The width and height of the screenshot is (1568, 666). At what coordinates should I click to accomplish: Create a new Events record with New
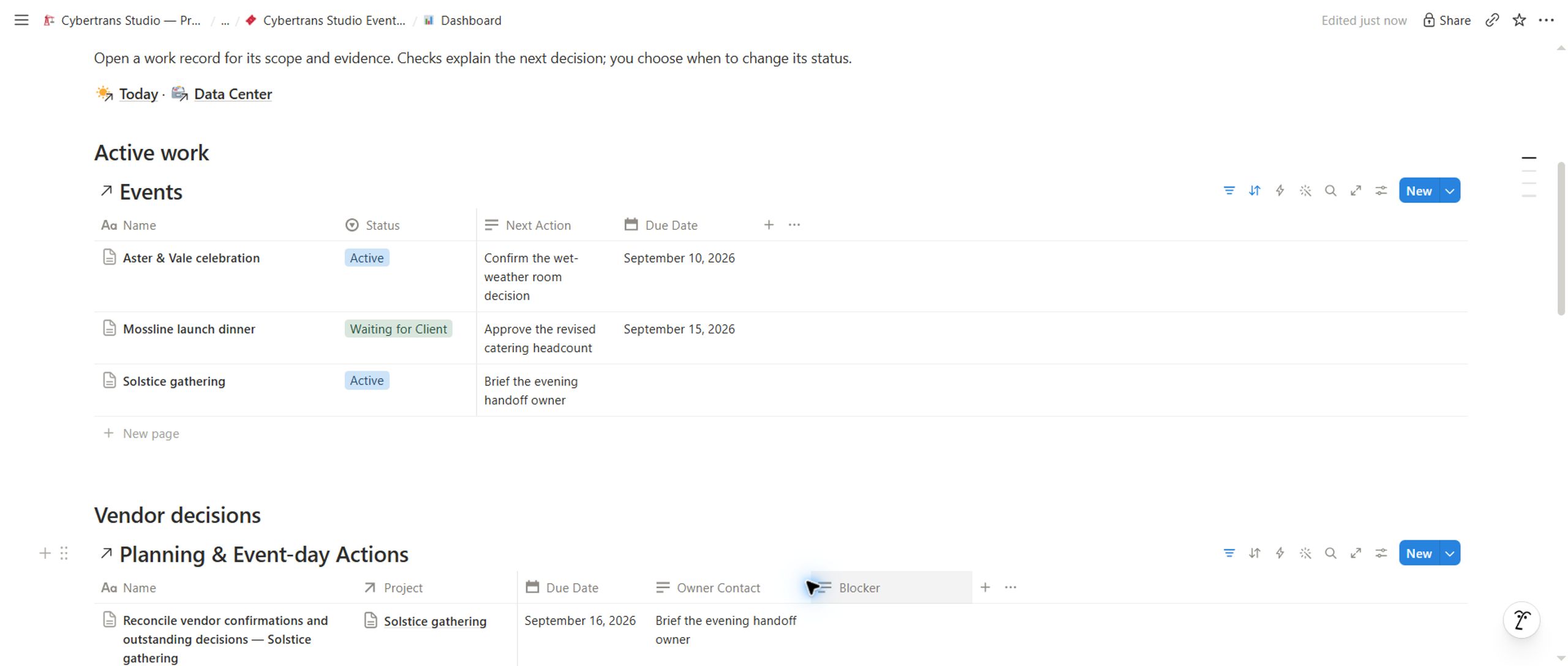pos(1419,191)
